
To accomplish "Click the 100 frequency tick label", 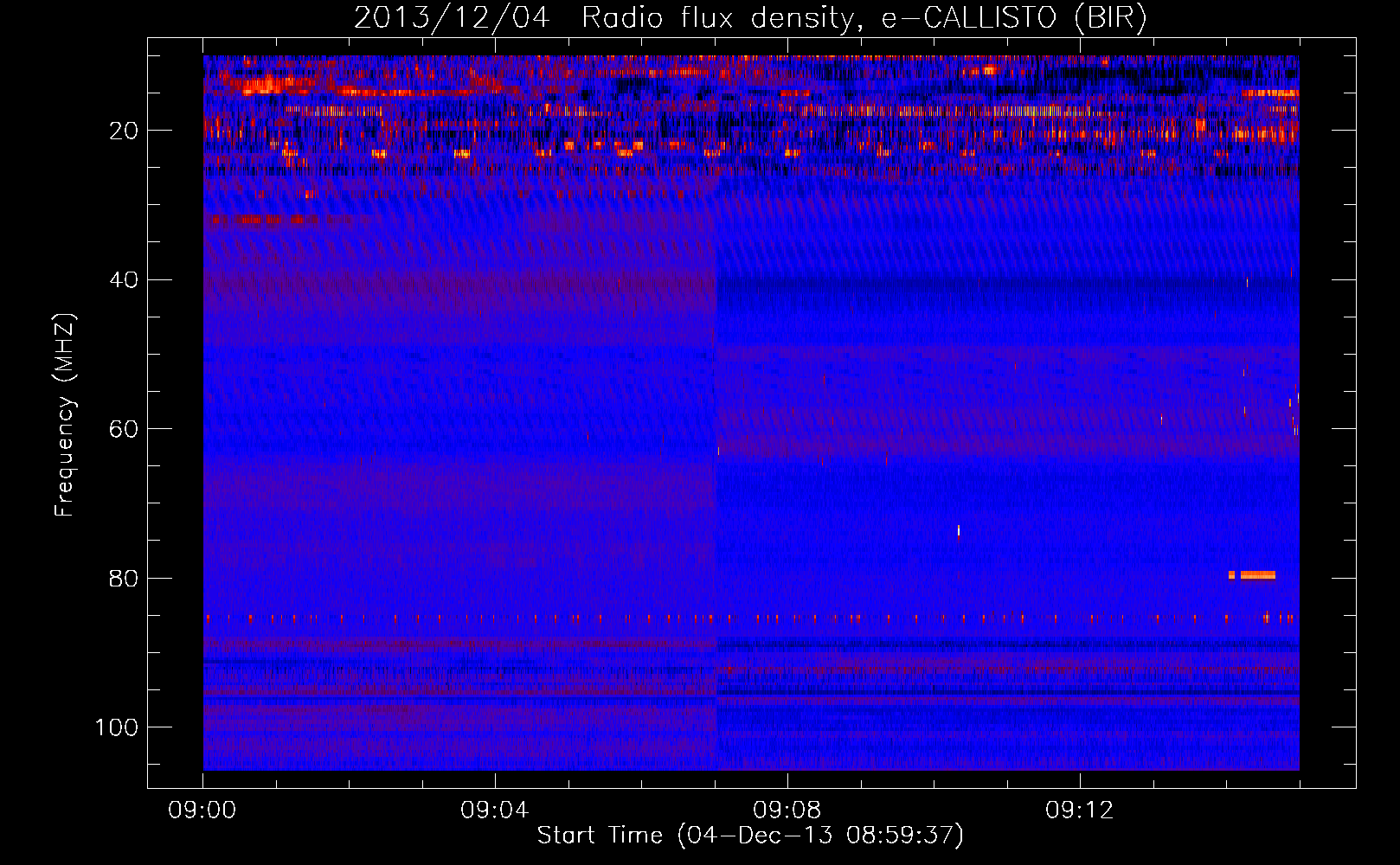I will tap(118, 727).
